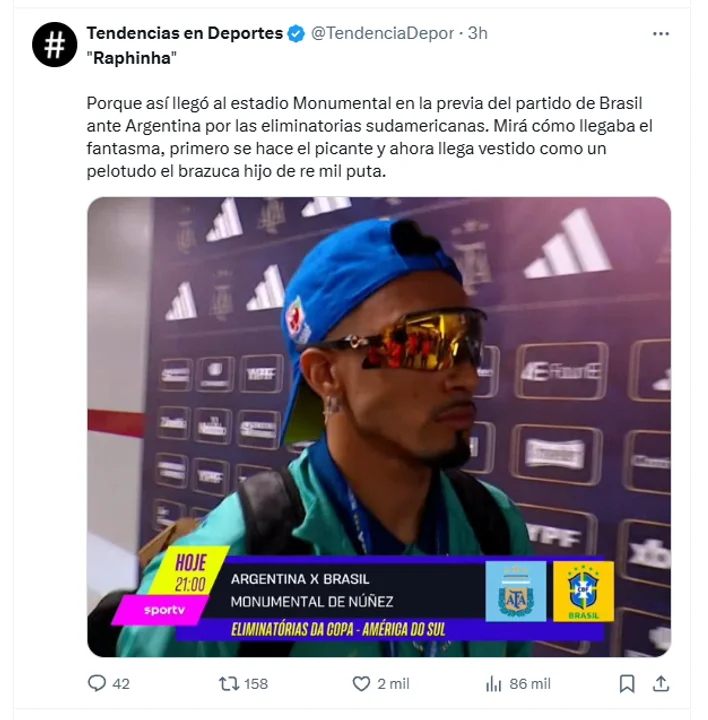708x720 pixels.
Task: Bookmark this tweet
Action: click(627, 684)
